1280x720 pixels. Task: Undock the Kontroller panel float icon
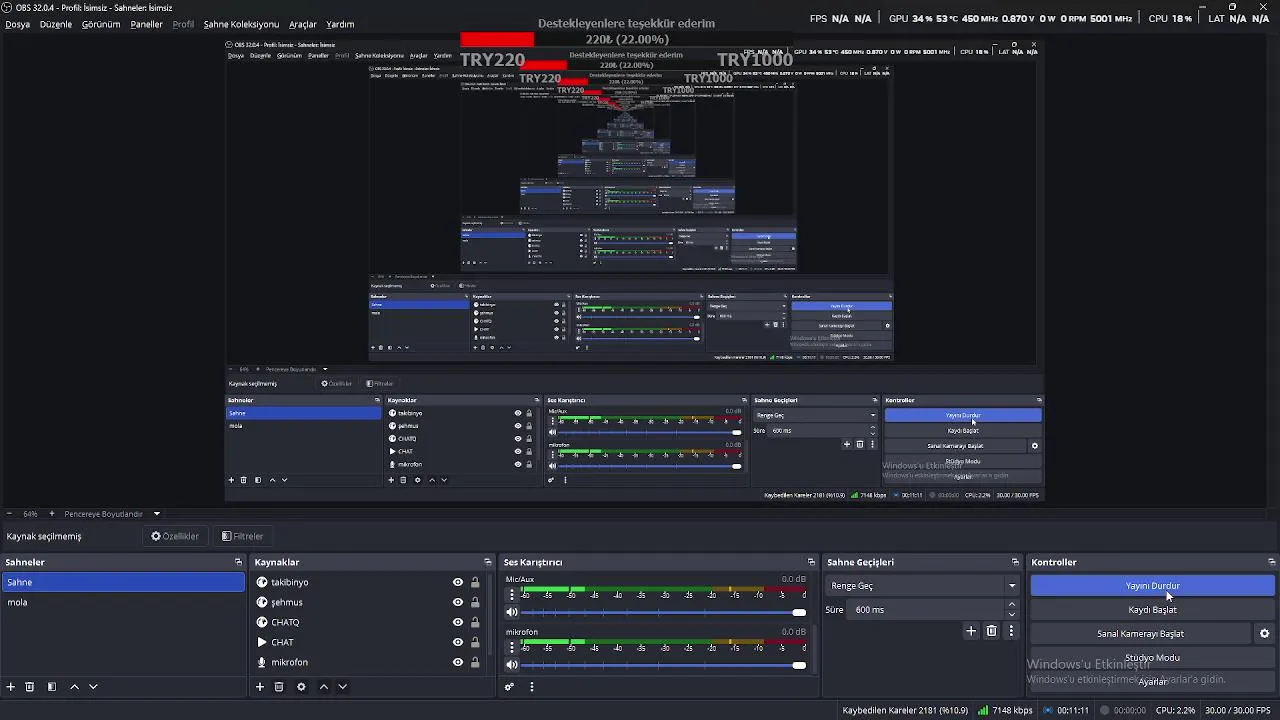click(1272, 562)
